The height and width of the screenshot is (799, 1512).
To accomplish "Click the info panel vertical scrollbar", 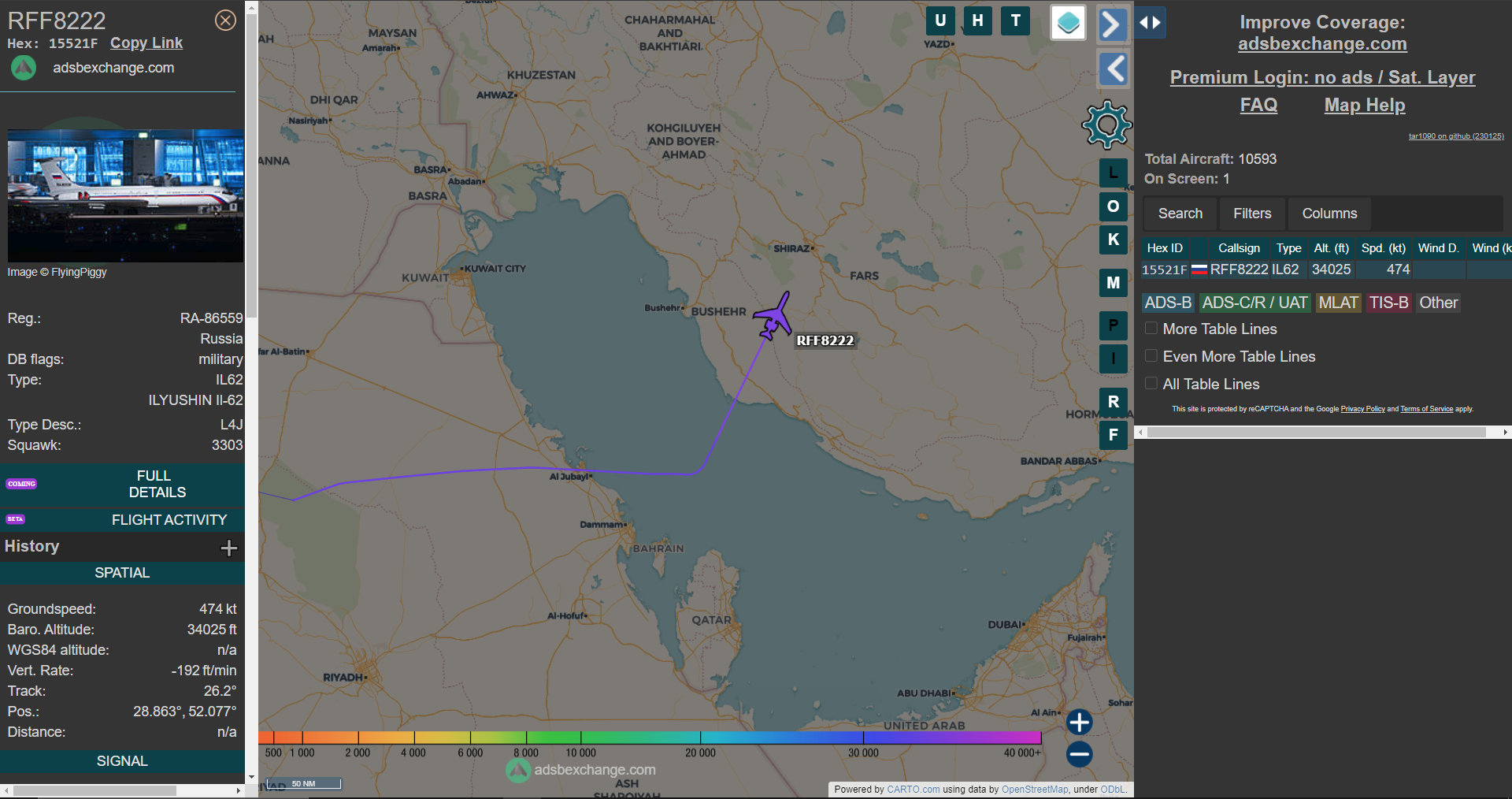I will coord(251,165).
